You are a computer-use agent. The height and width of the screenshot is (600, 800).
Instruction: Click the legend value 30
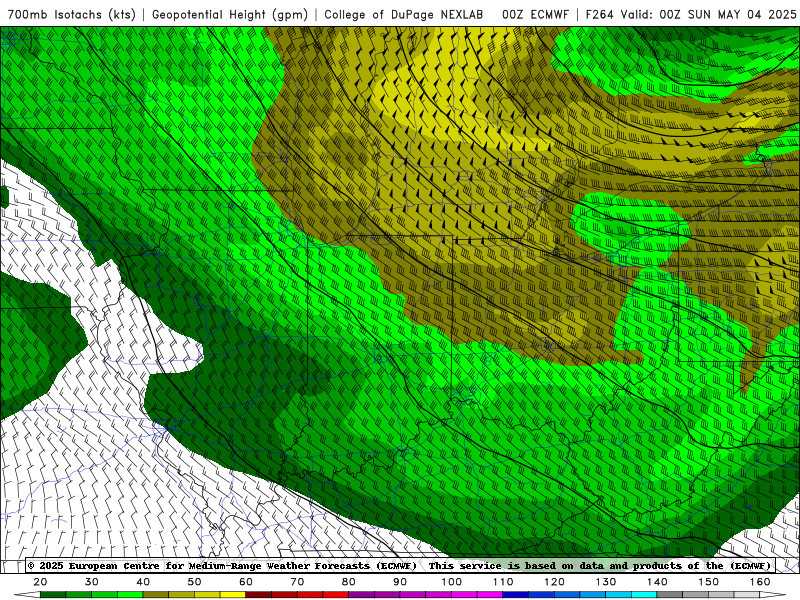tap(92, 582)
